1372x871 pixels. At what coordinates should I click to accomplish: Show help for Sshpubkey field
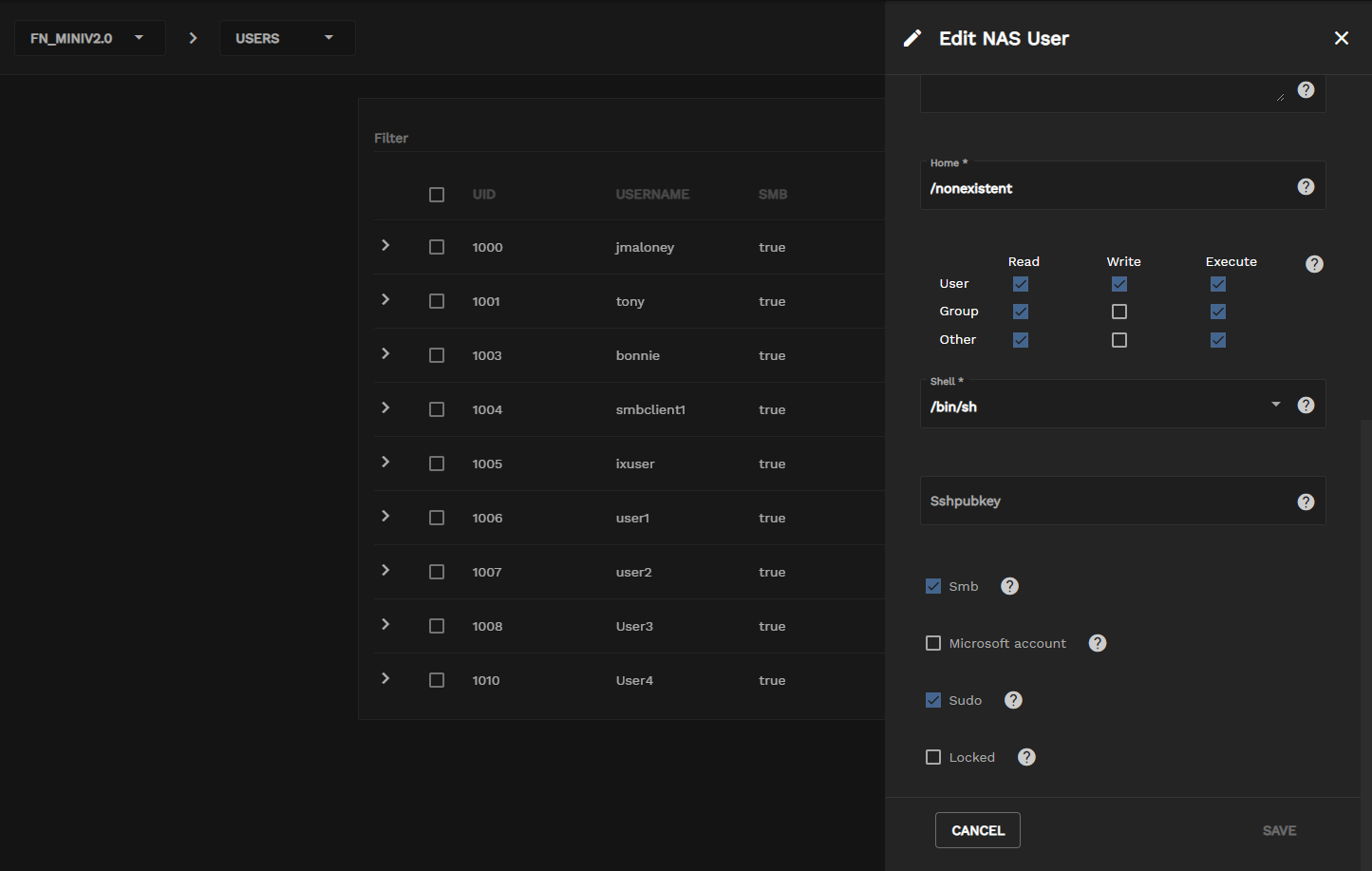click(x=1306, y=502)
